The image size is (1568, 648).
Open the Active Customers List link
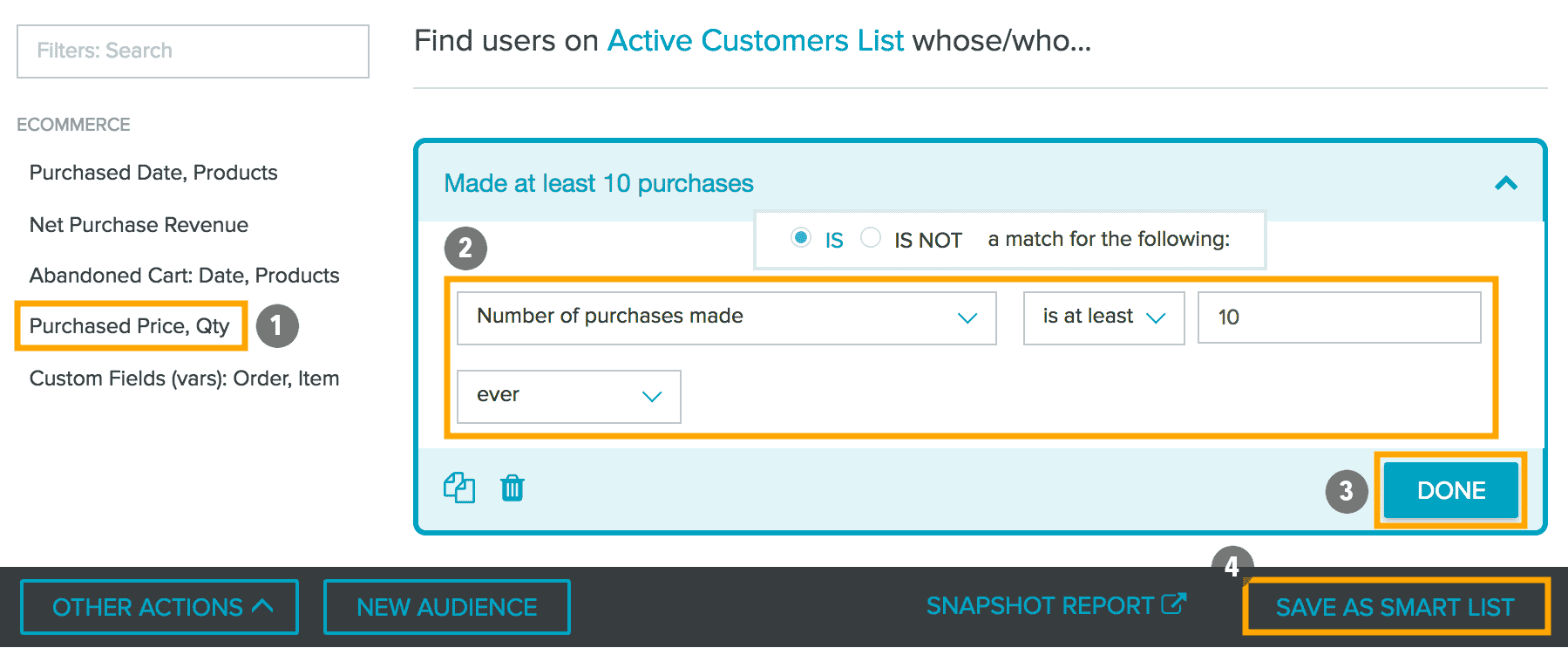tap(755, 41)
